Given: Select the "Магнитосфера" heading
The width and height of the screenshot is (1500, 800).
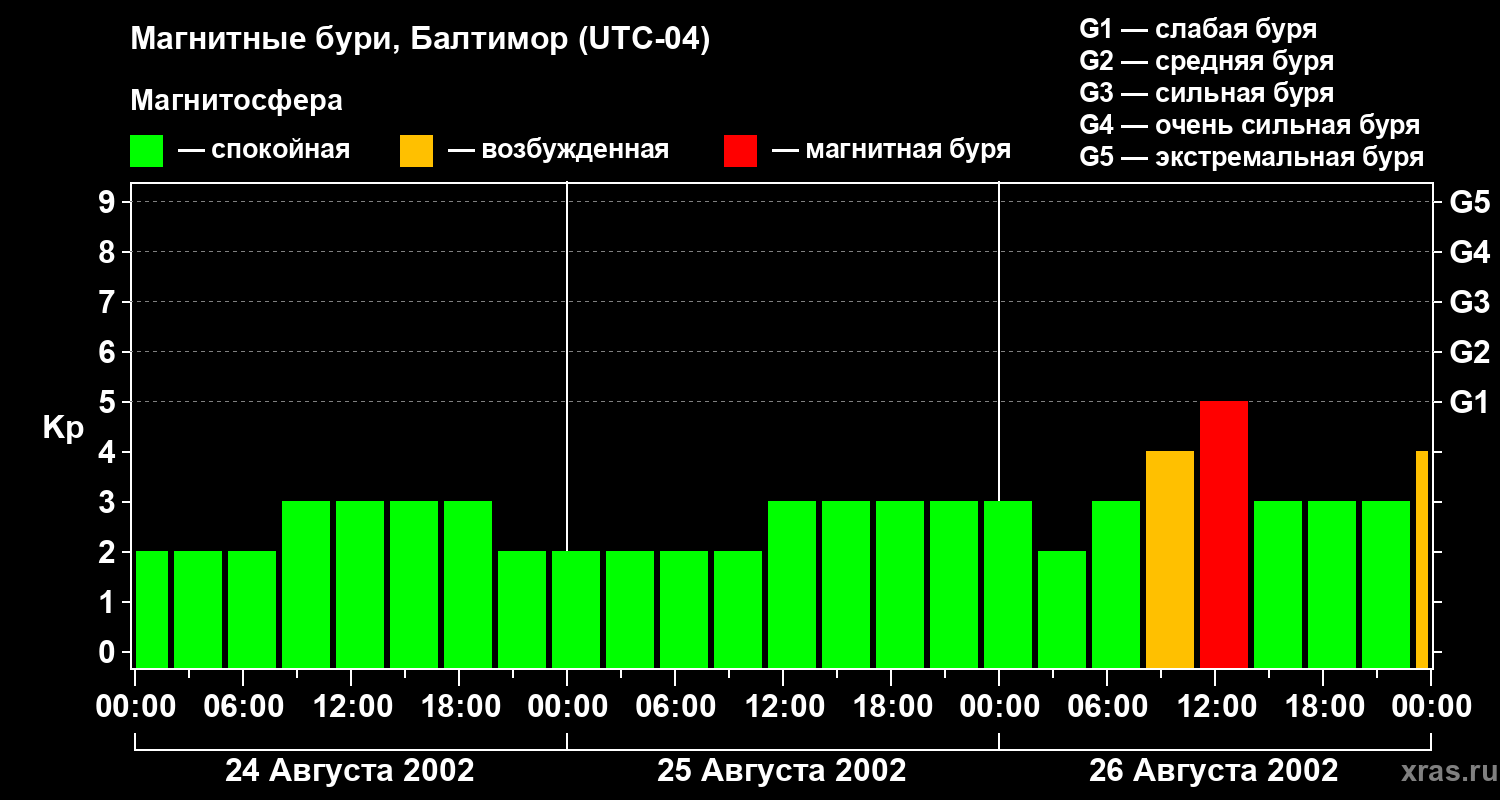Looking at the screenshot, I should (x=236, y=101).
